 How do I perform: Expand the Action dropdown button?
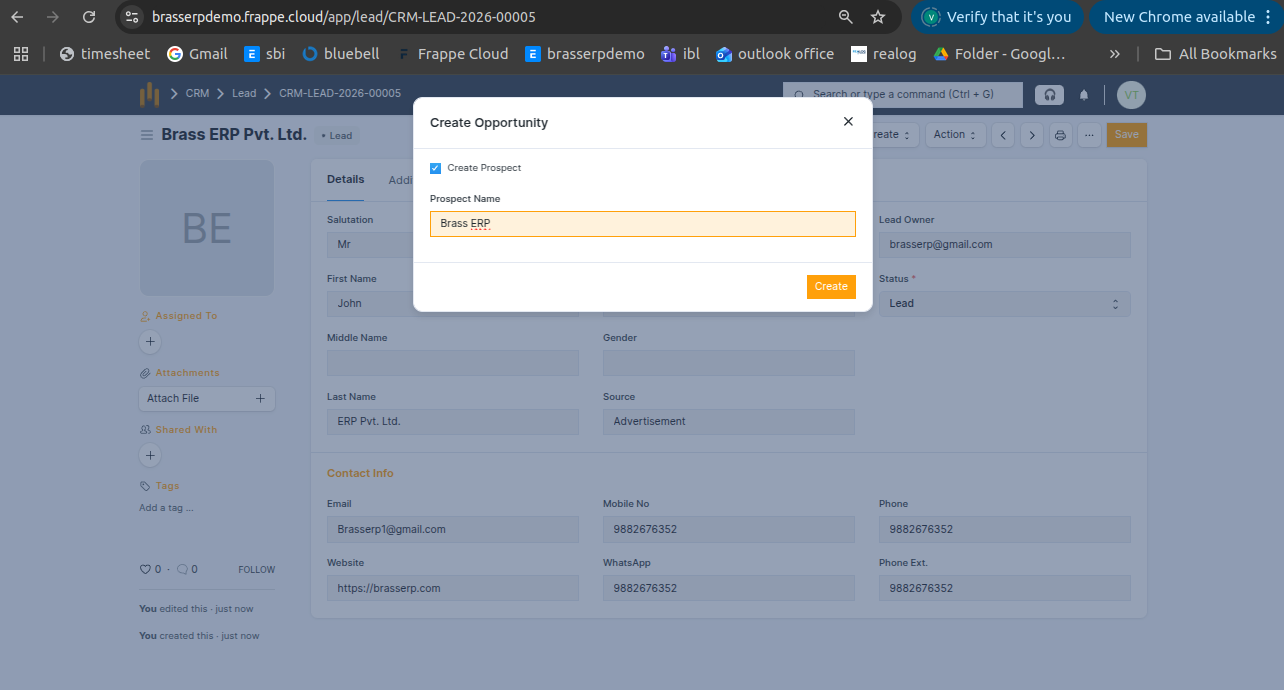[x=954, y=135]
